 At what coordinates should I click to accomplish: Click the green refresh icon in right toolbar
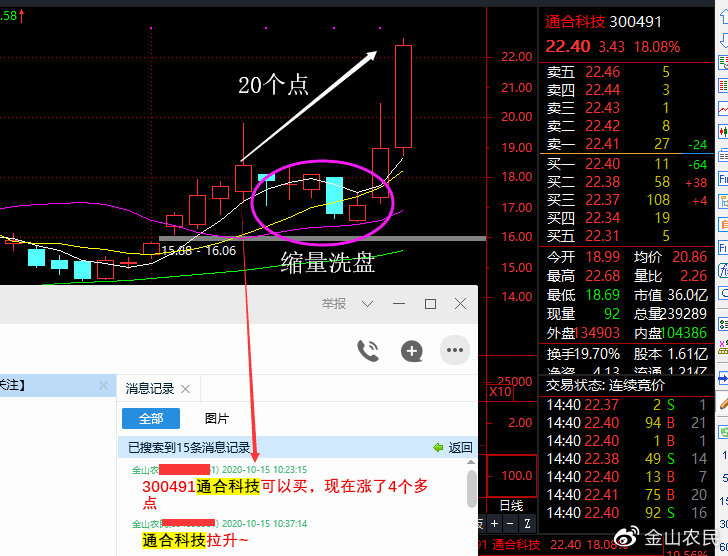click(x=723, y=433)
